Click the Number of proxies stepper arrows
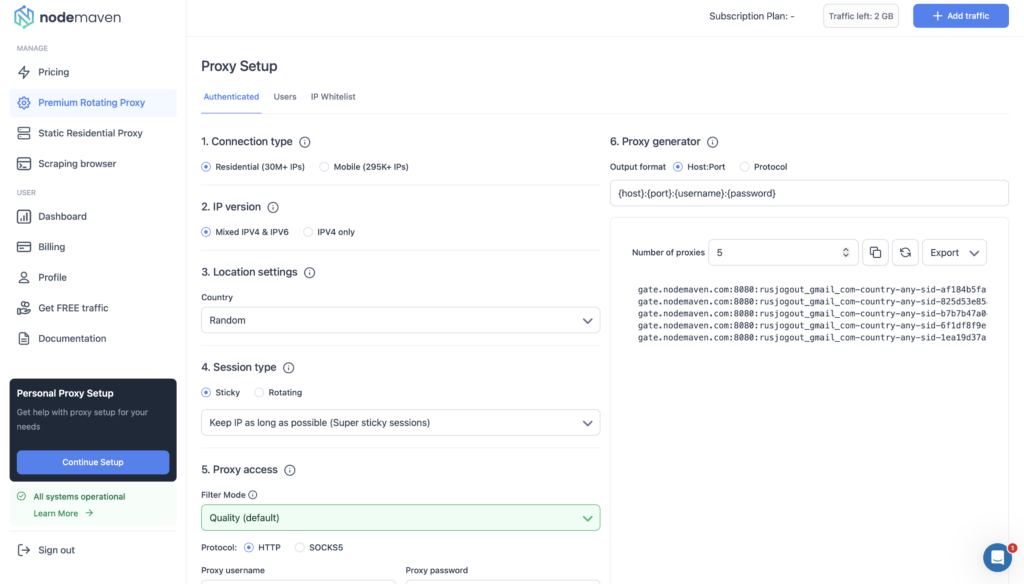Screen dimensions: 1024x584 coord(846,253)
